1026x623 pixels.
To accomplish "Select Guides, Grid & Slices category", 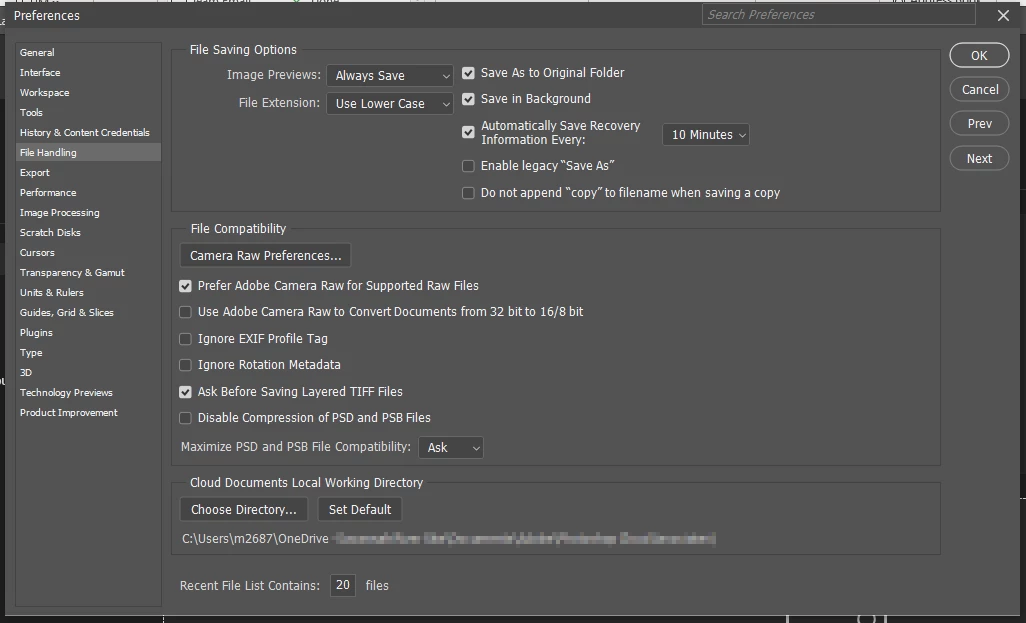I will coord(88,313).
